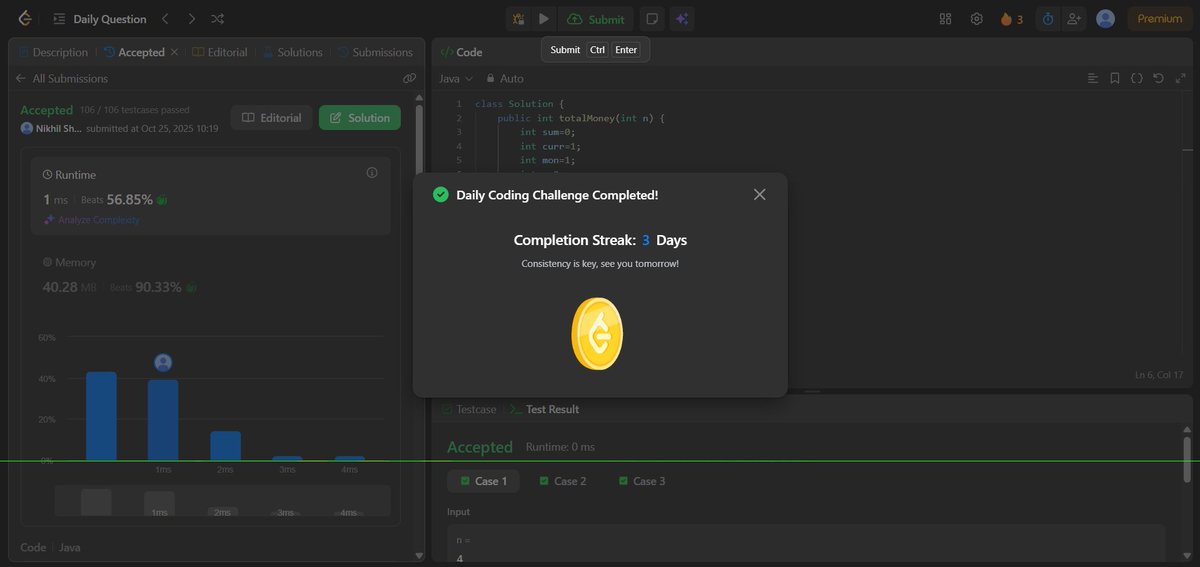Close the Accepted tab
Image resolution: width=1200 pixels, height=567 pixels.
175,52
